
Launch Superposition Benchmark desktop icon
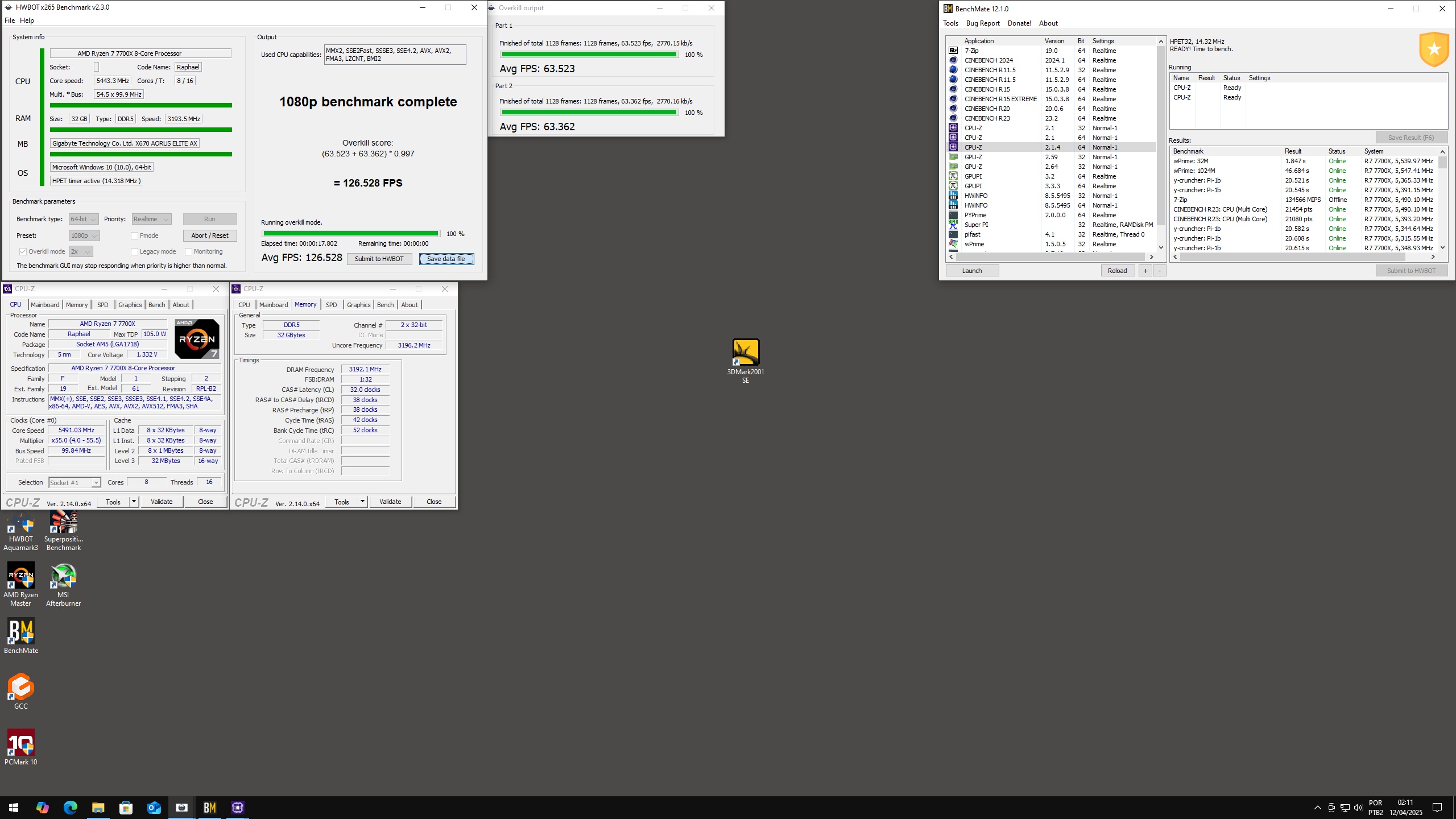(x=64, y=532)
